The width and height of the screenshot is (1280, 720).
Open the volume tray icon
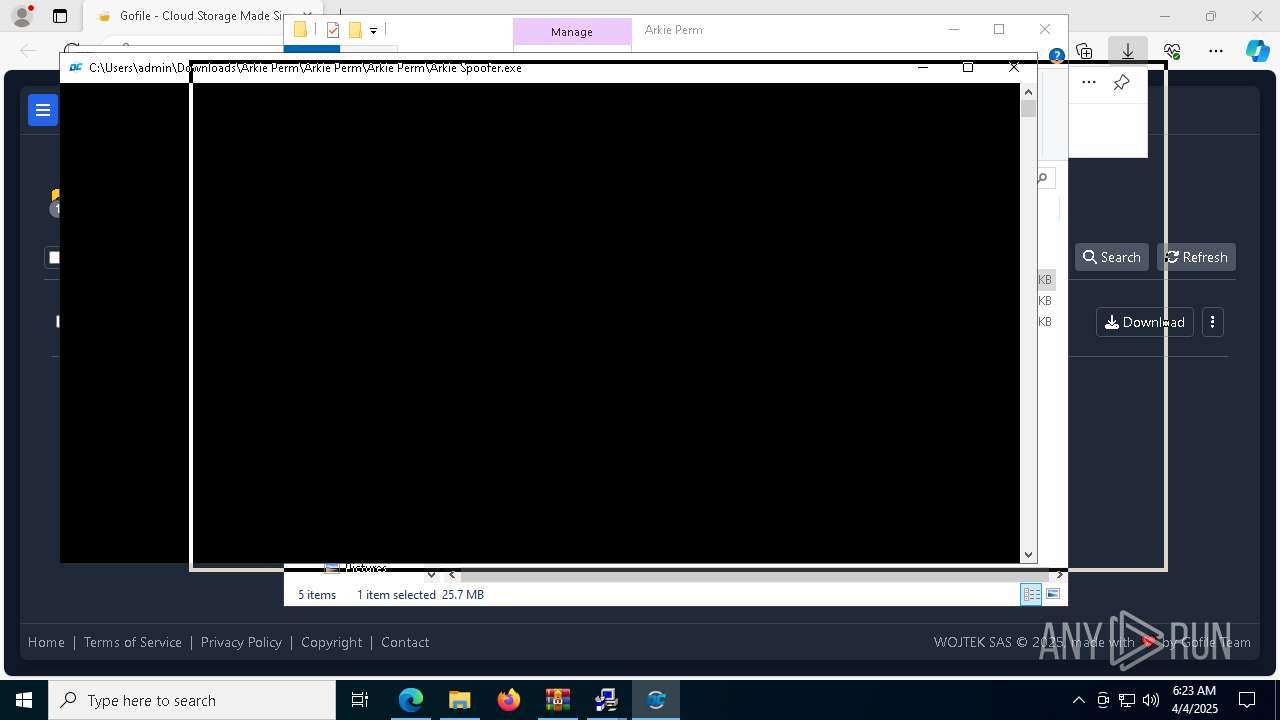click(x=1151, y=700)
